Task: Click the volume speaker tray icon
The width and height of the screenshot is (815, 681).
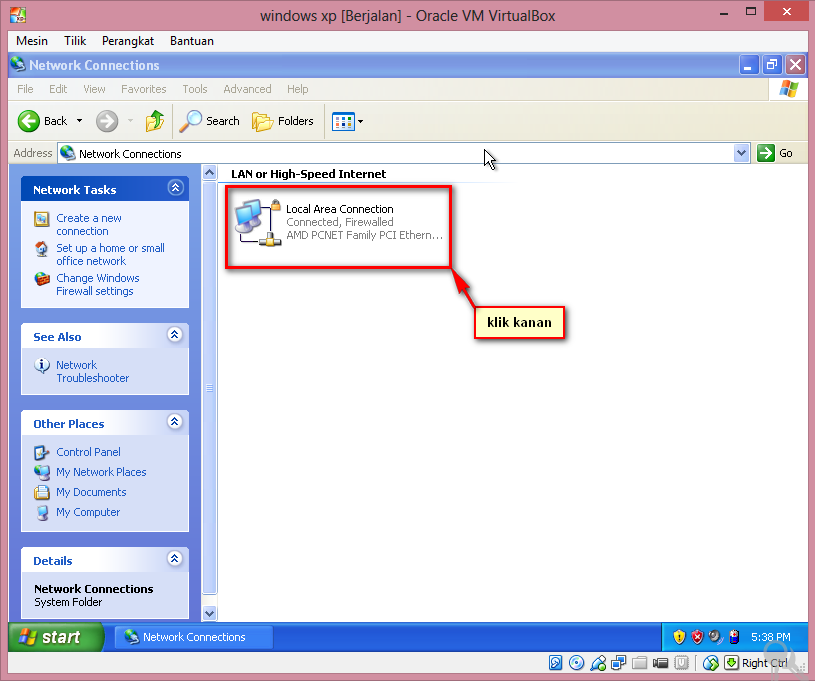Action: tap(716, 637)
